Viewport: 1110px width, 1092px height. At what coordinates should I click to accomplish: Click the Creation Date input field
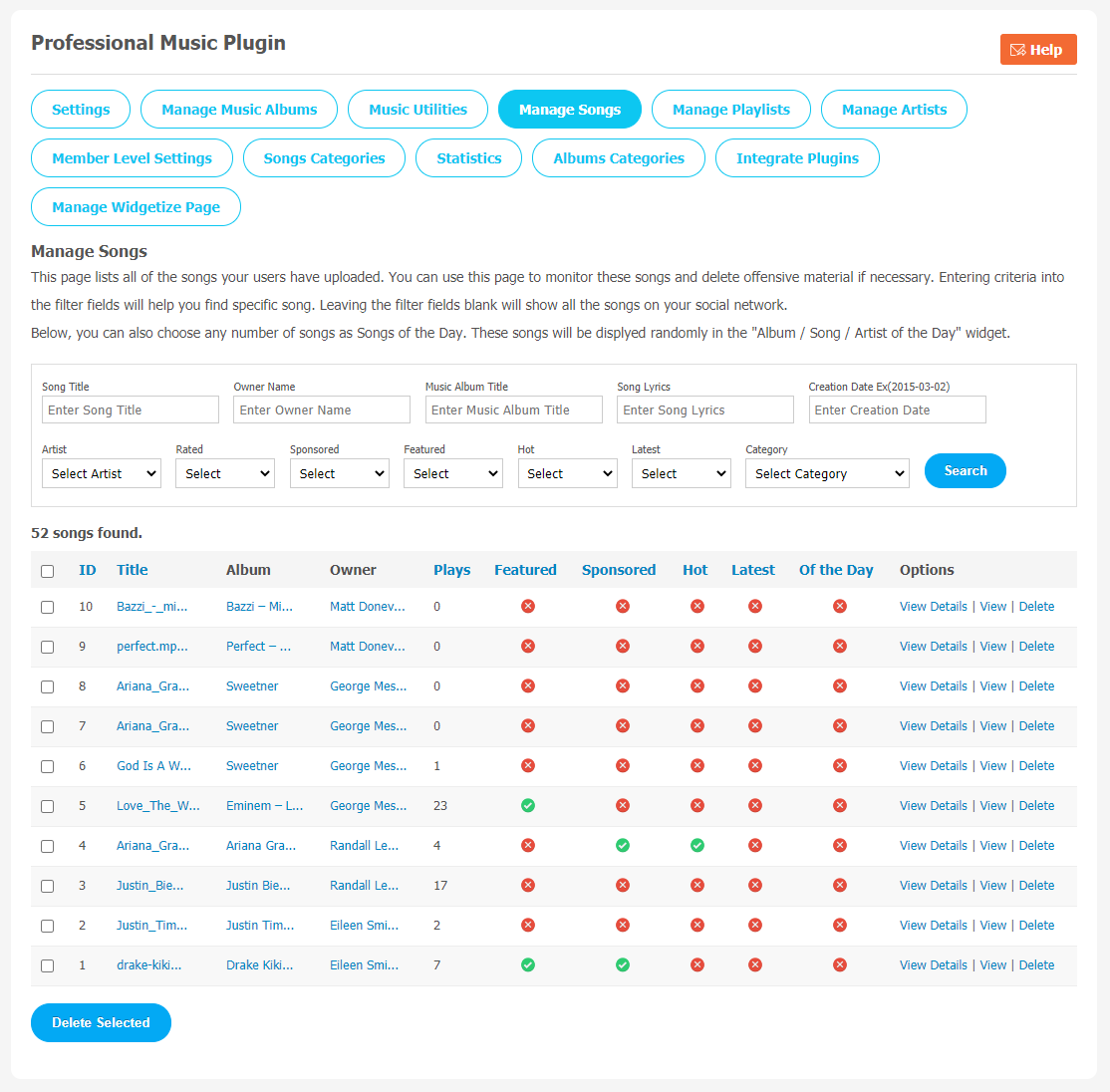tap(897, 409)
